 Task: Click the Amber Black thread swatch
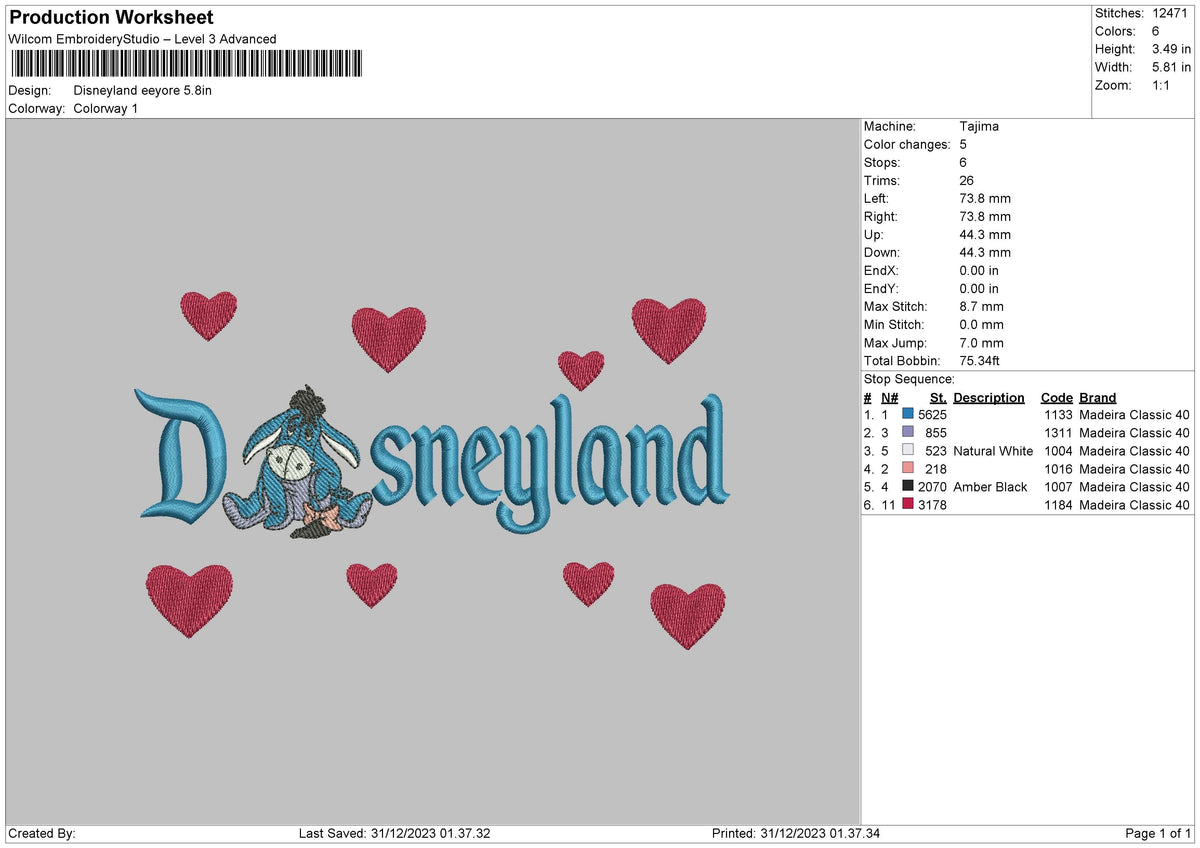click(908, 486)
